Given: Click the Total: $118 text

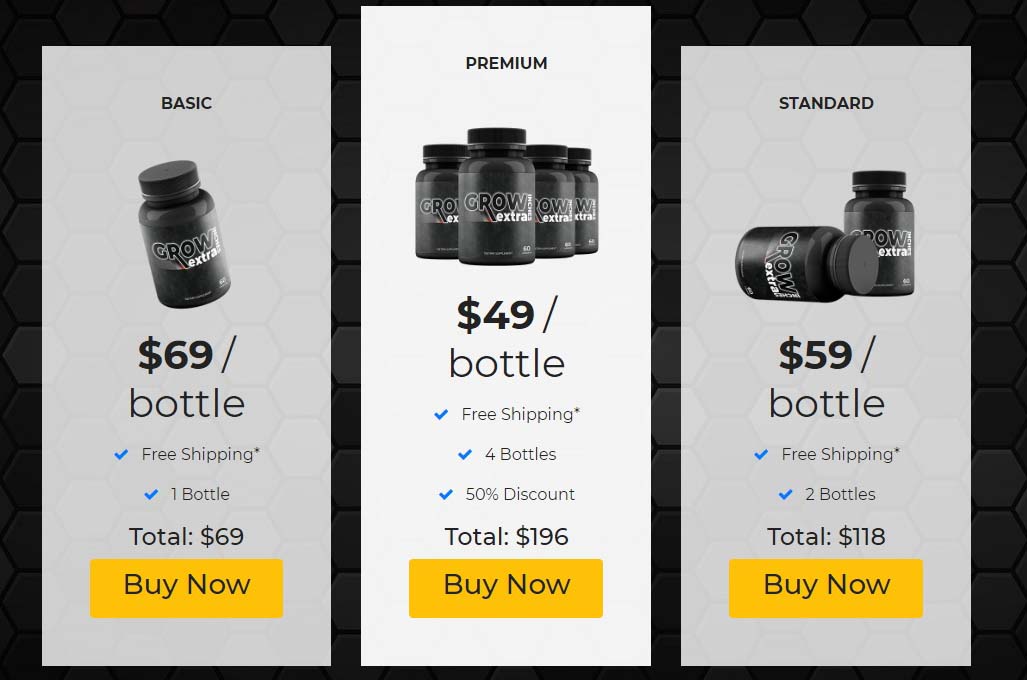Looking at the screenshot, I should (826, 537).
